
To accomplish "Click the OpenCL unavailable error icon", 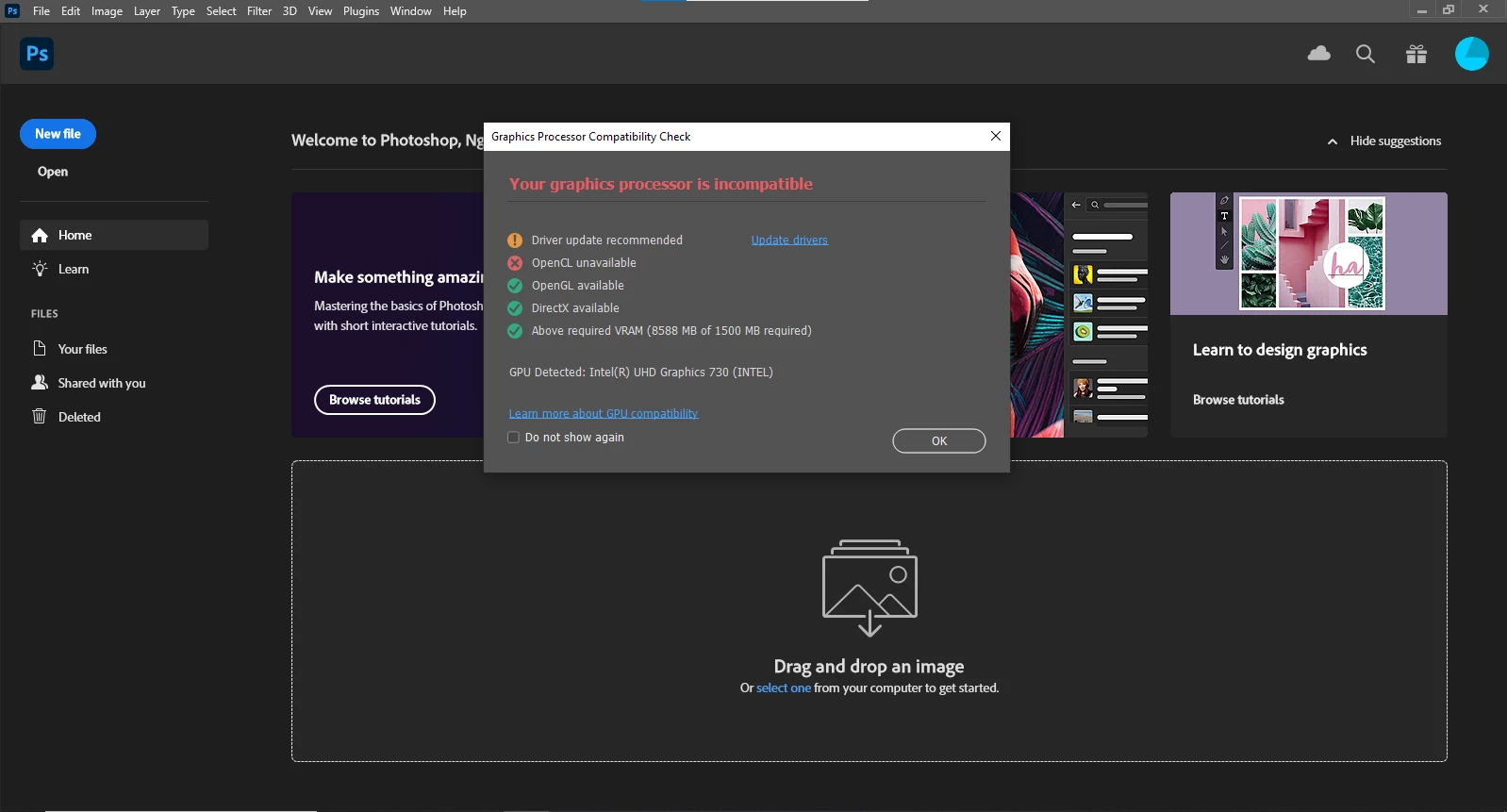I will pyautogui.click(x=515, y=263).
